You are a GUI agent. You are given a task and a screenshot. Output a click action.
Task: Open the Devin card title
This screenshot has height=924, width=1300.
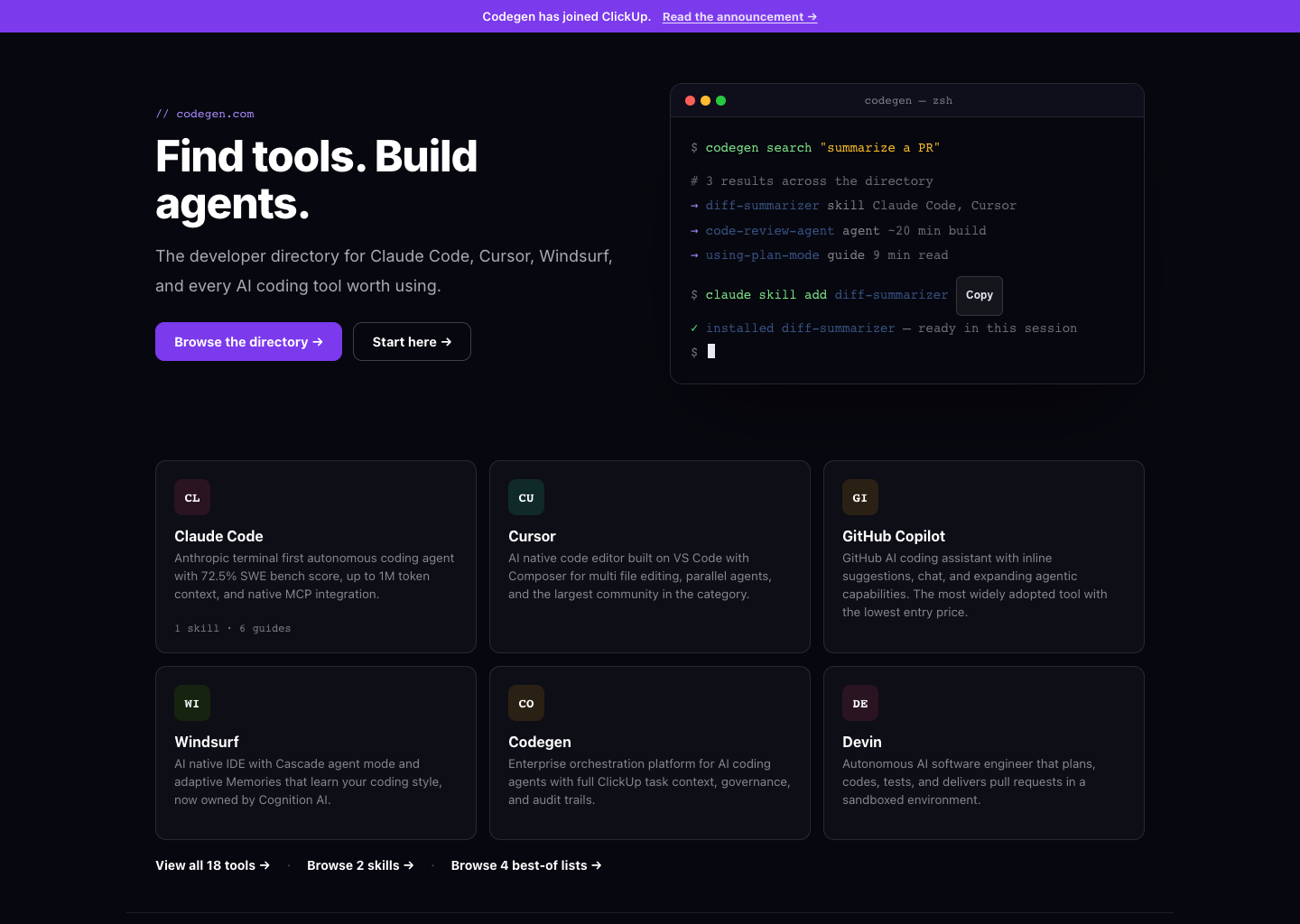862,742
